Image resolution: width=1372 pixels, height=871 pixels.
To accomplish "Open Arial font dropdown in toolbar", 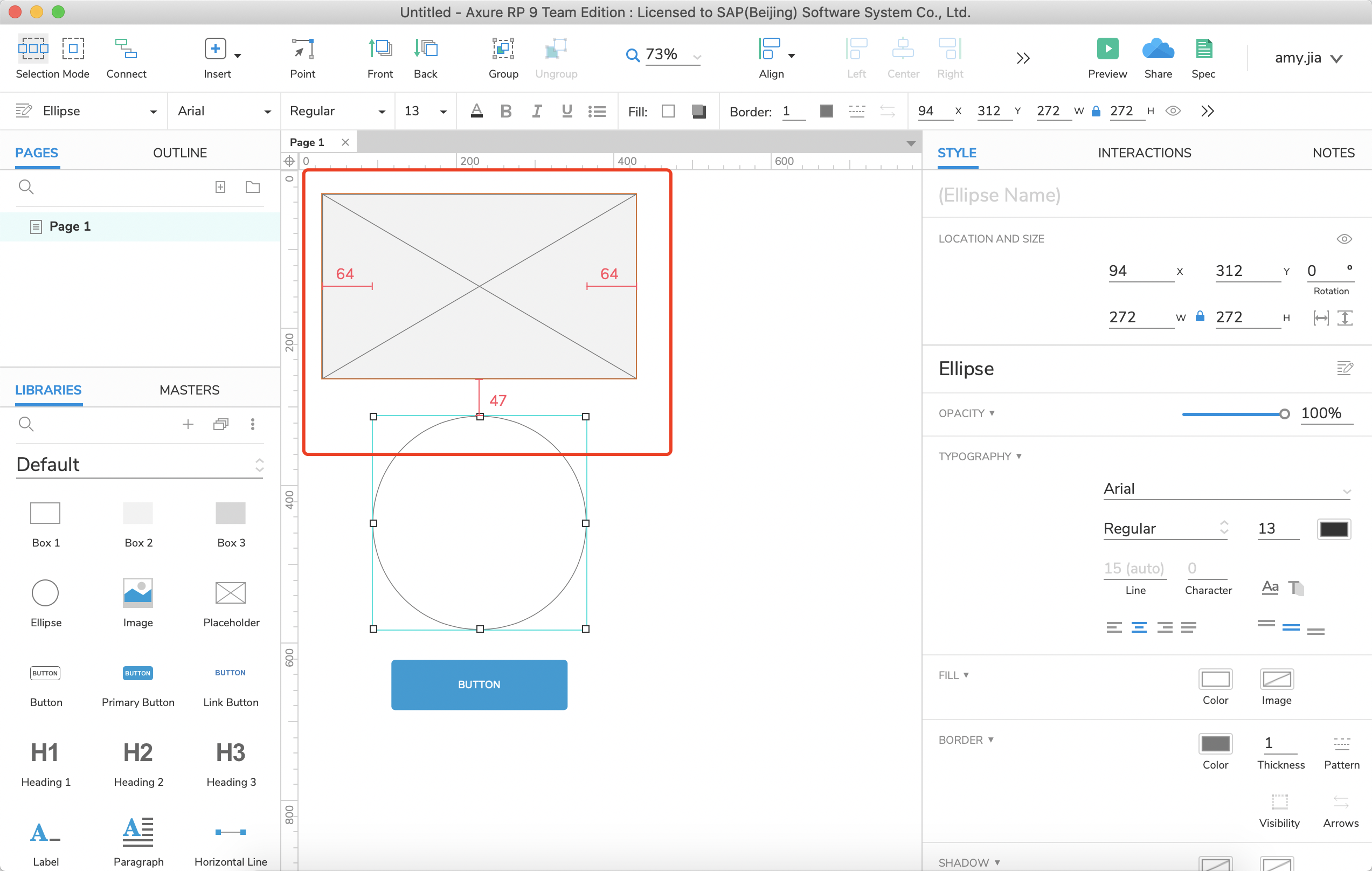I will coord(224,111).
